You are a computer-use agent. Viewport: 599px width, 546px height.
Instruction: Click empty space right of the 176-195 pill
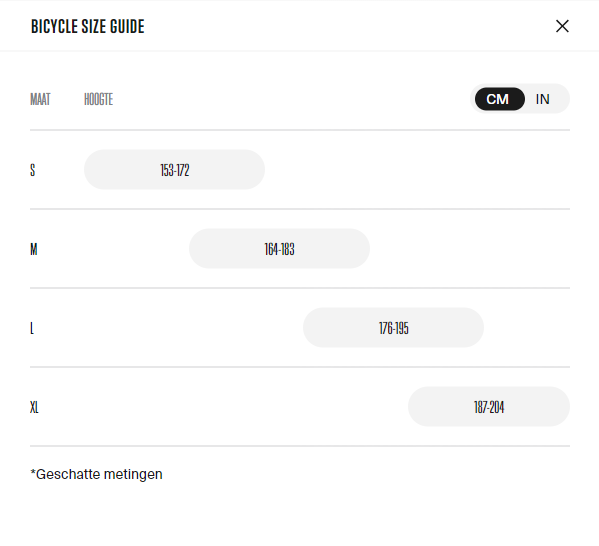pyautogui.click(x=527, y=328)
